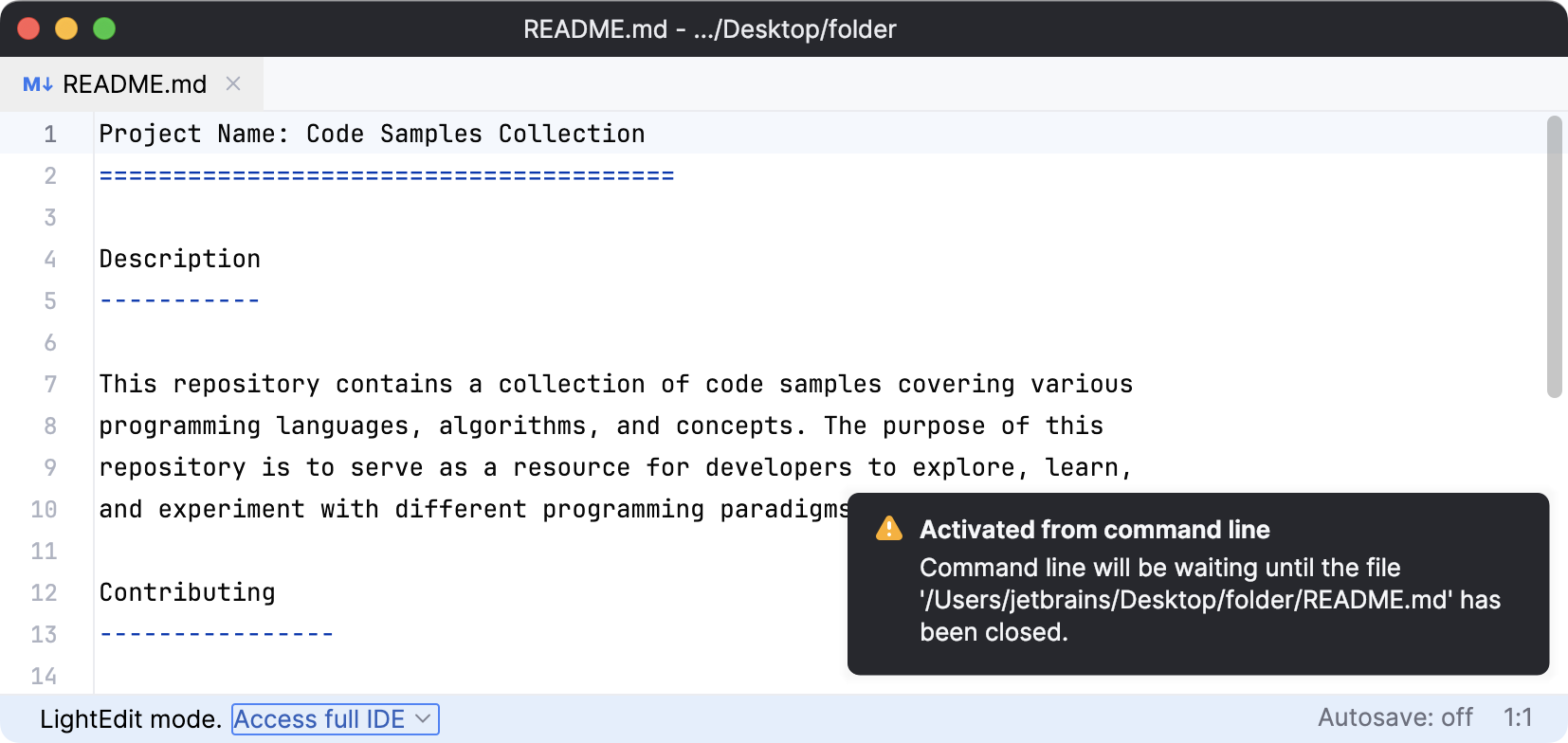The image size is (1568, 743).
Task: Toggle the Autosave: off setting
Action: coord(1395,717)
